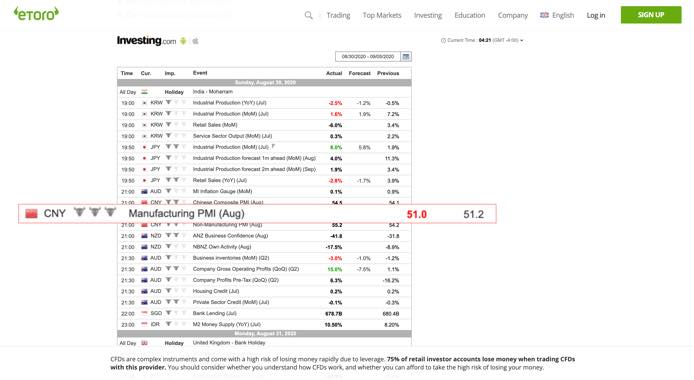Click the bull importance icons for Manufacturing PMI

point(95,212)
